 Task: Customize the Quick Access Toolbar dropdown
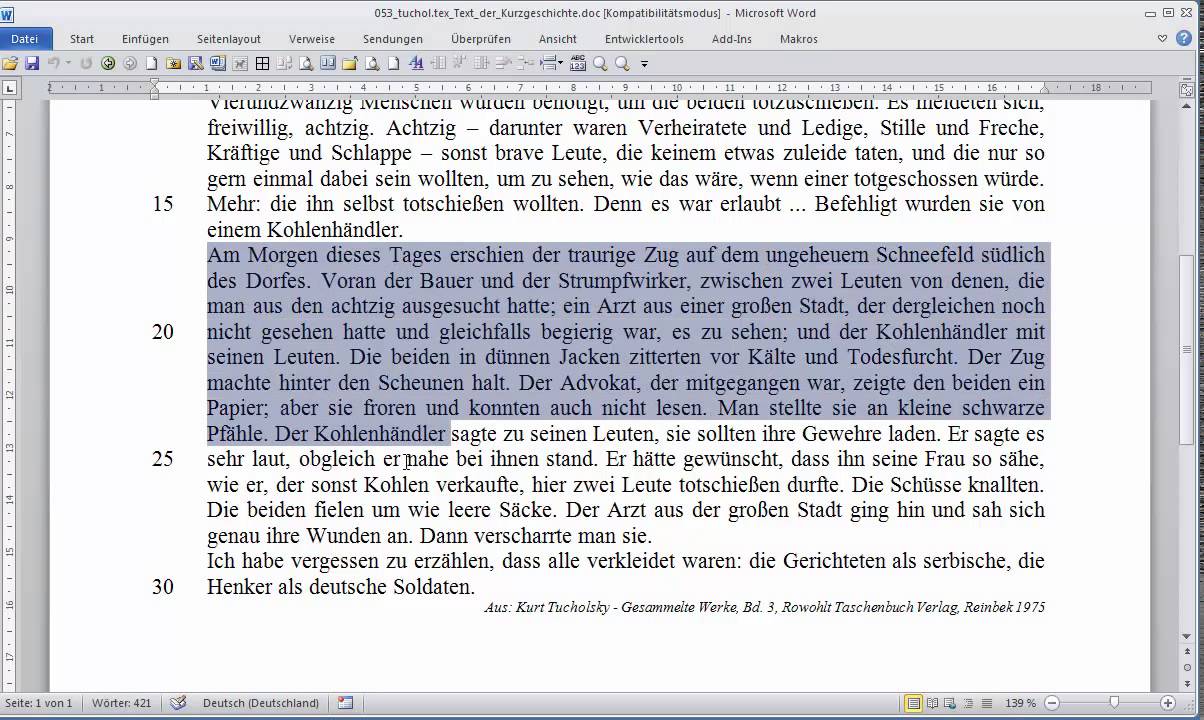click(644, 63)
